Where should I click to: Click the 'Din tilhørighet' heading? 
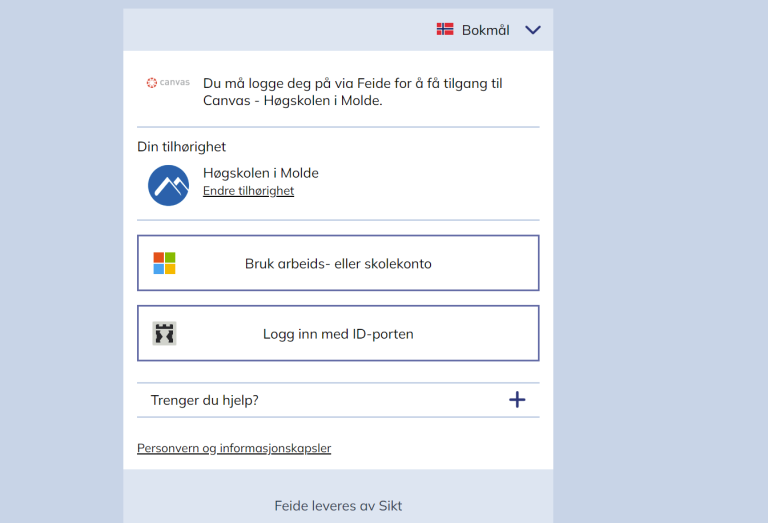(181, 147)
